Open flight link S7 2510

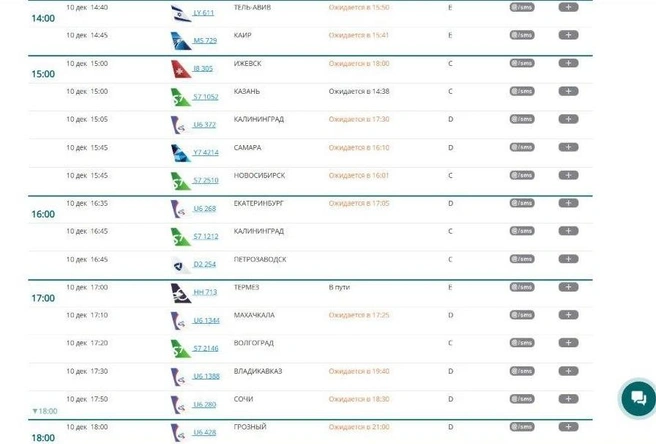click(x=206, y=181)
